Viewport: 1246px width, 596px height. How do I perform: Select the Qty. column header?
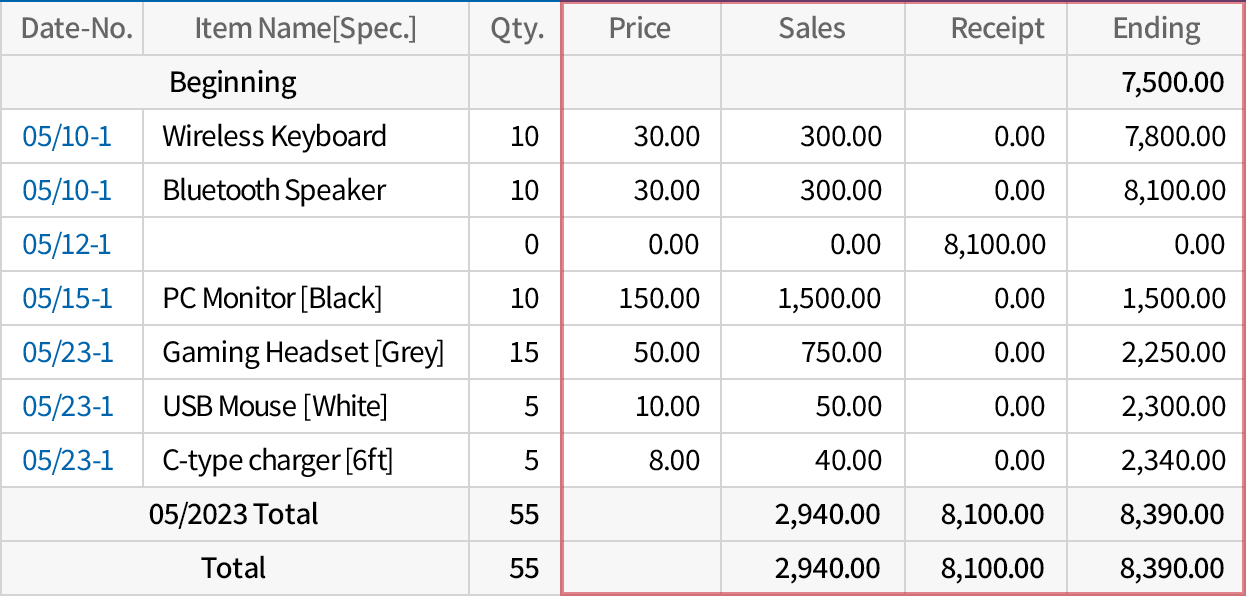coord(517,28)
